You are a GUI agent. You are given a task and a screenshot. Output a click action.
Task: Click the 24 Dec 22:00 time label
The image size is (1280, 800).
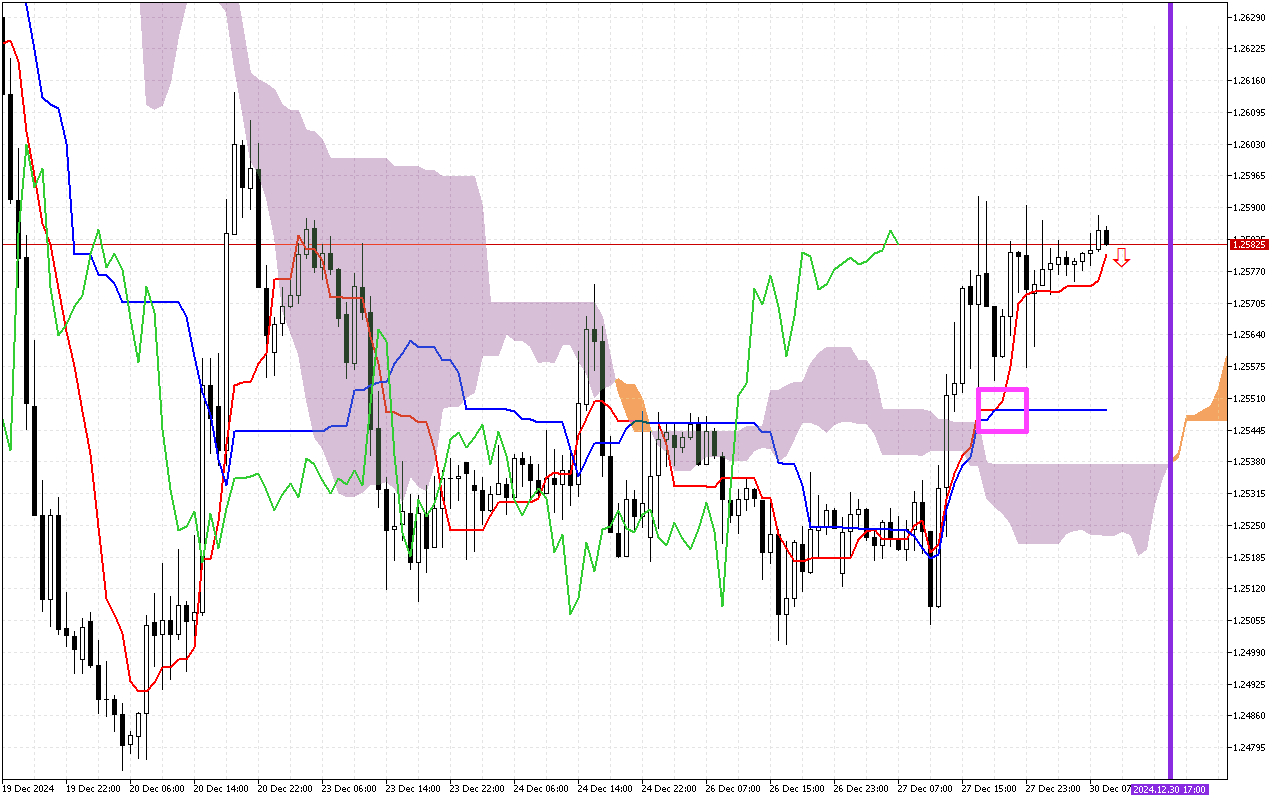click(x=669, y=789)
